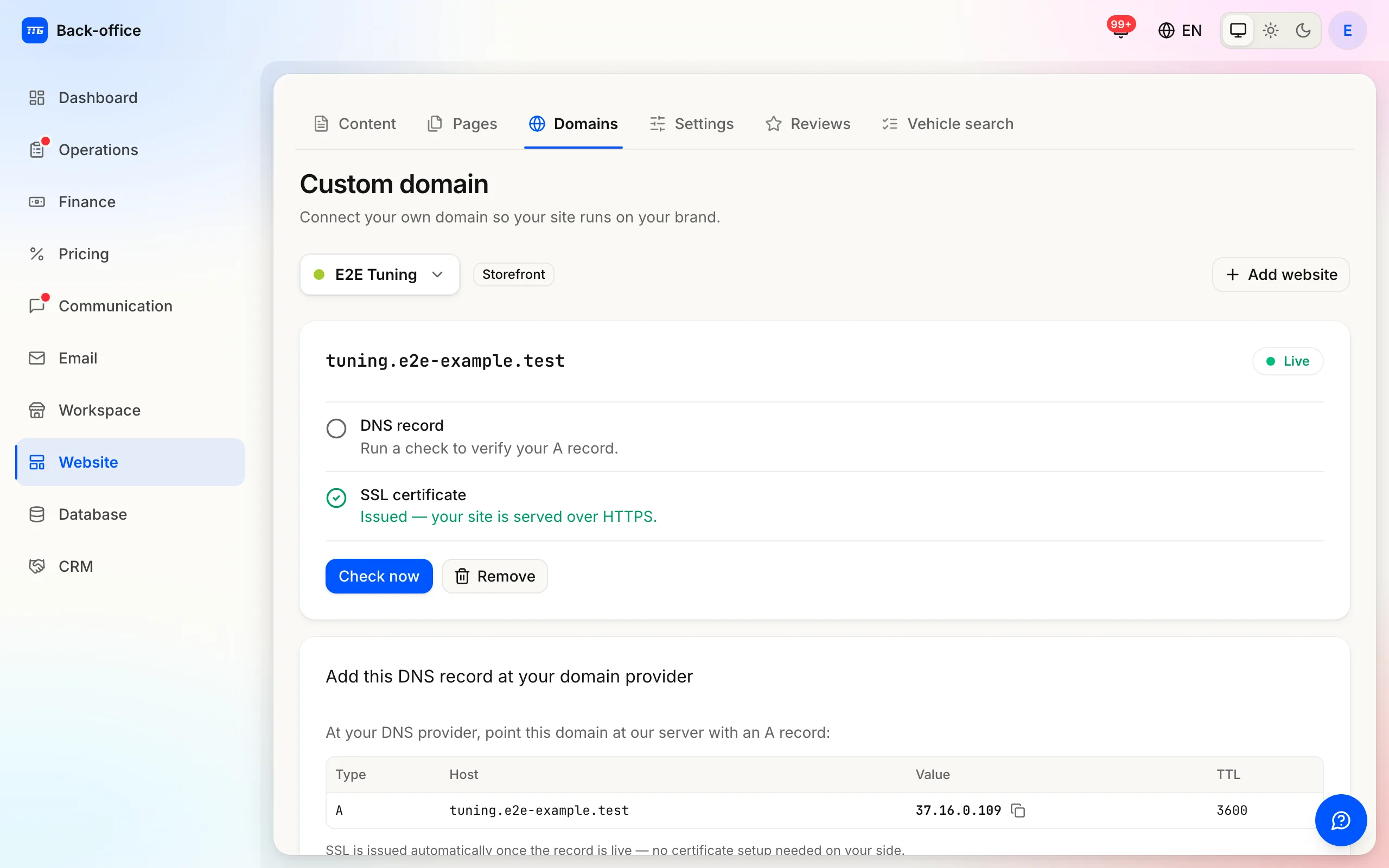This screenshot has width=1389, height=868.
Task: Open Finance in sidebar
Action: tap(131, 202)
